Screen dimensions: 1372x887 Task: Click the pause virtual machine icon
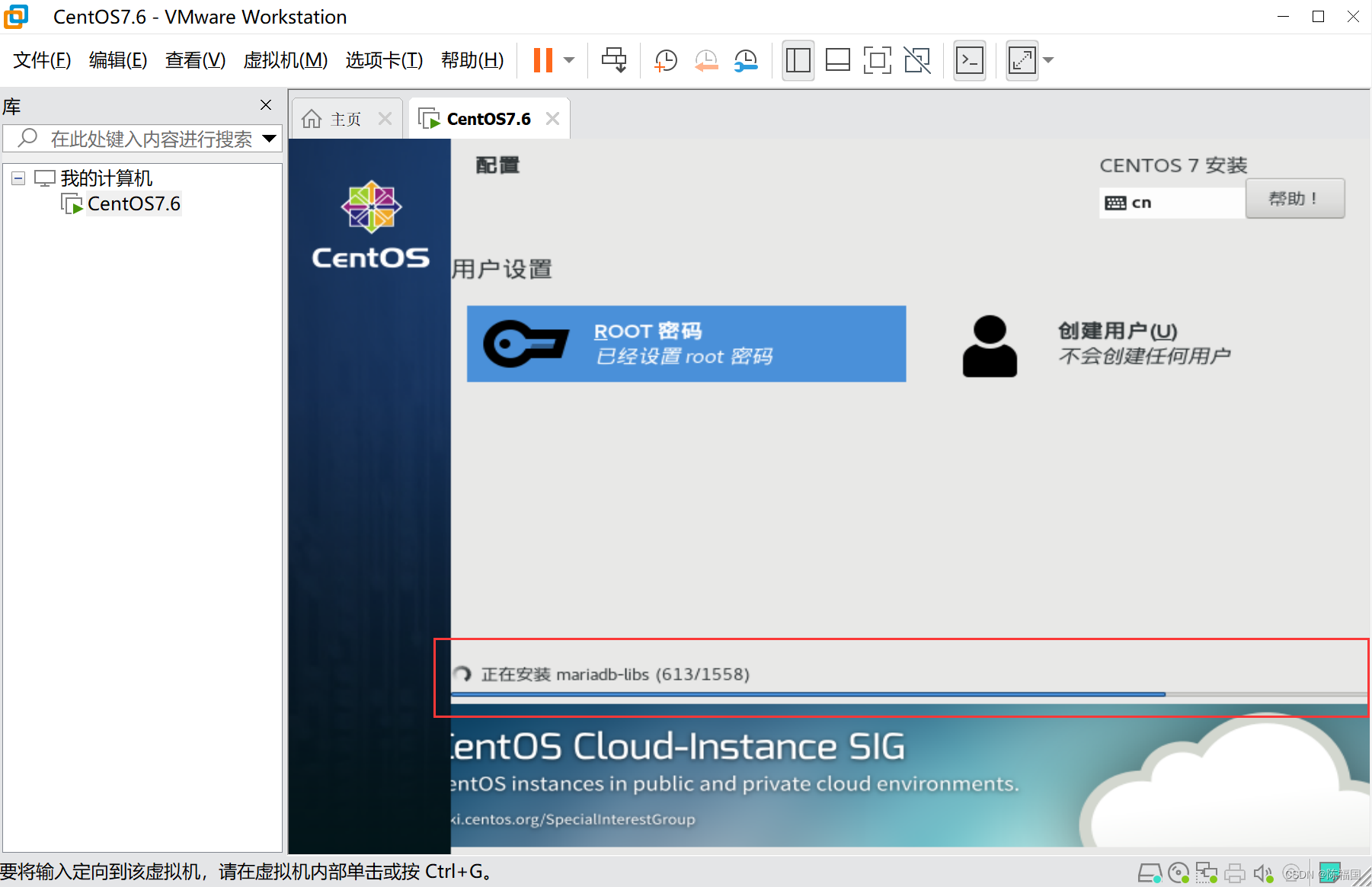coord(543,60)
